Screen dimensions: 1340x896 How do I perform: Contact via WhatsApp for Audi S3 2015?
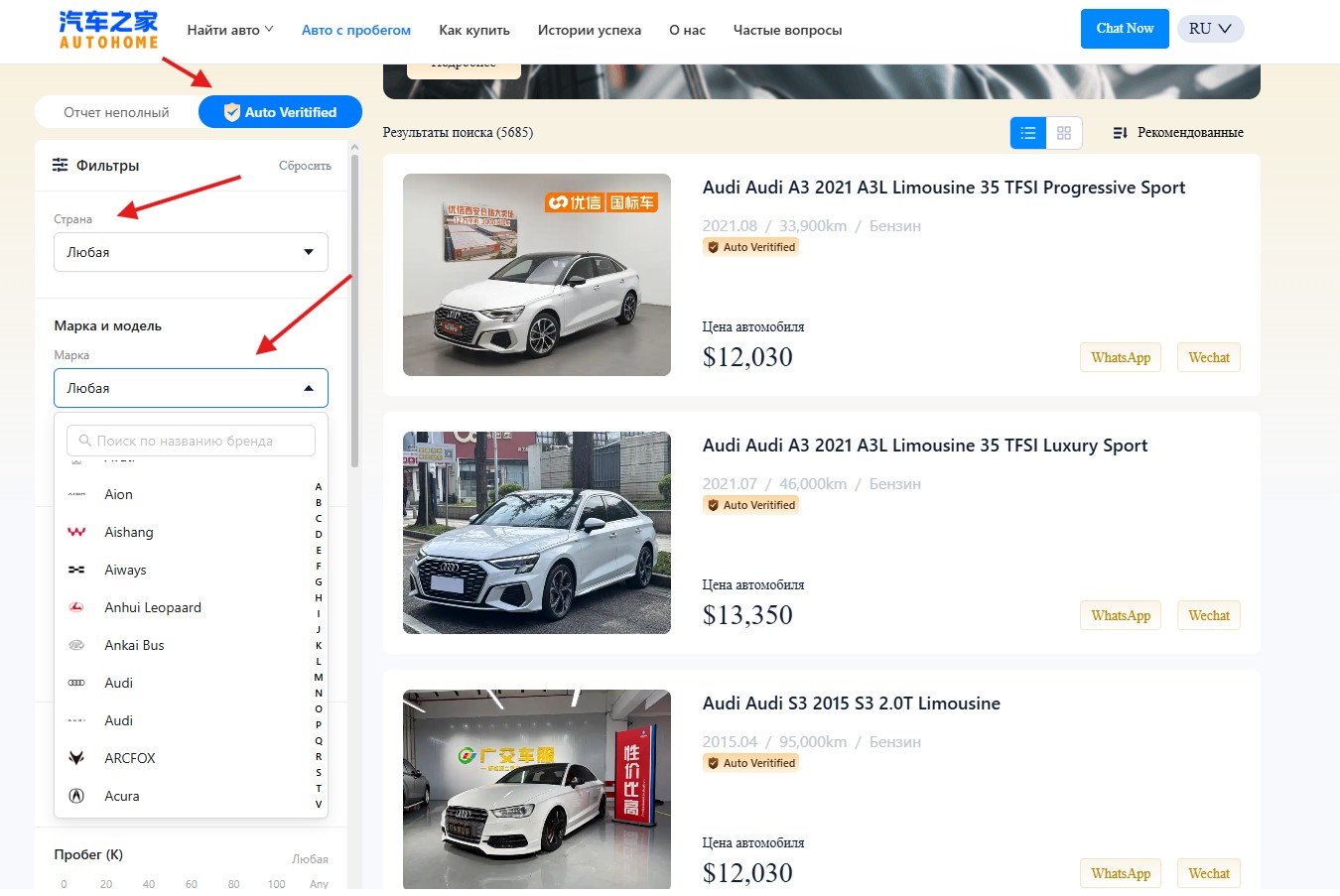pos(1121,873)
